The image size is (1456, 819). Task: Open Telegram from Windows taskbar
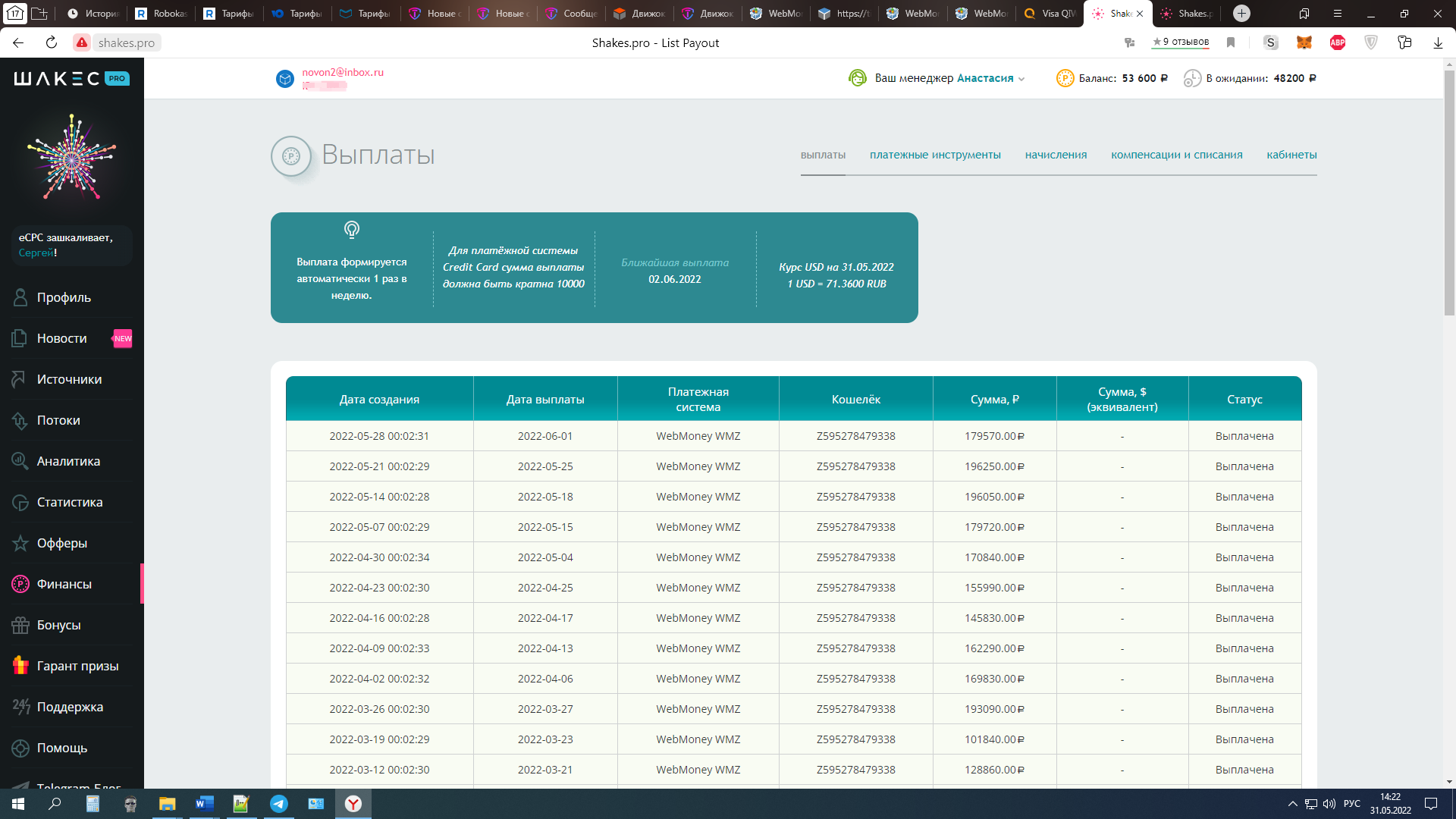[279, 804]
